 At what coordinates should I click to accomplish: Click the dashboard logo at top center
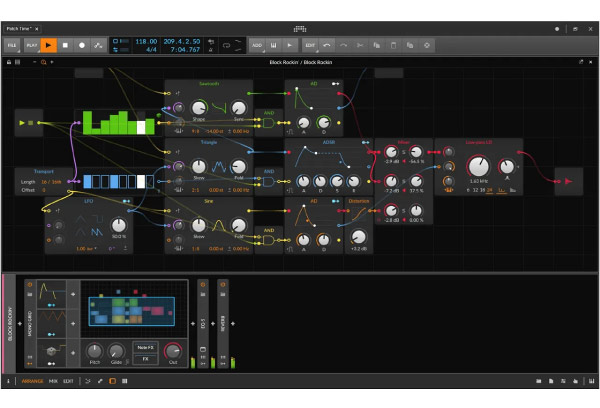point(300,29)
